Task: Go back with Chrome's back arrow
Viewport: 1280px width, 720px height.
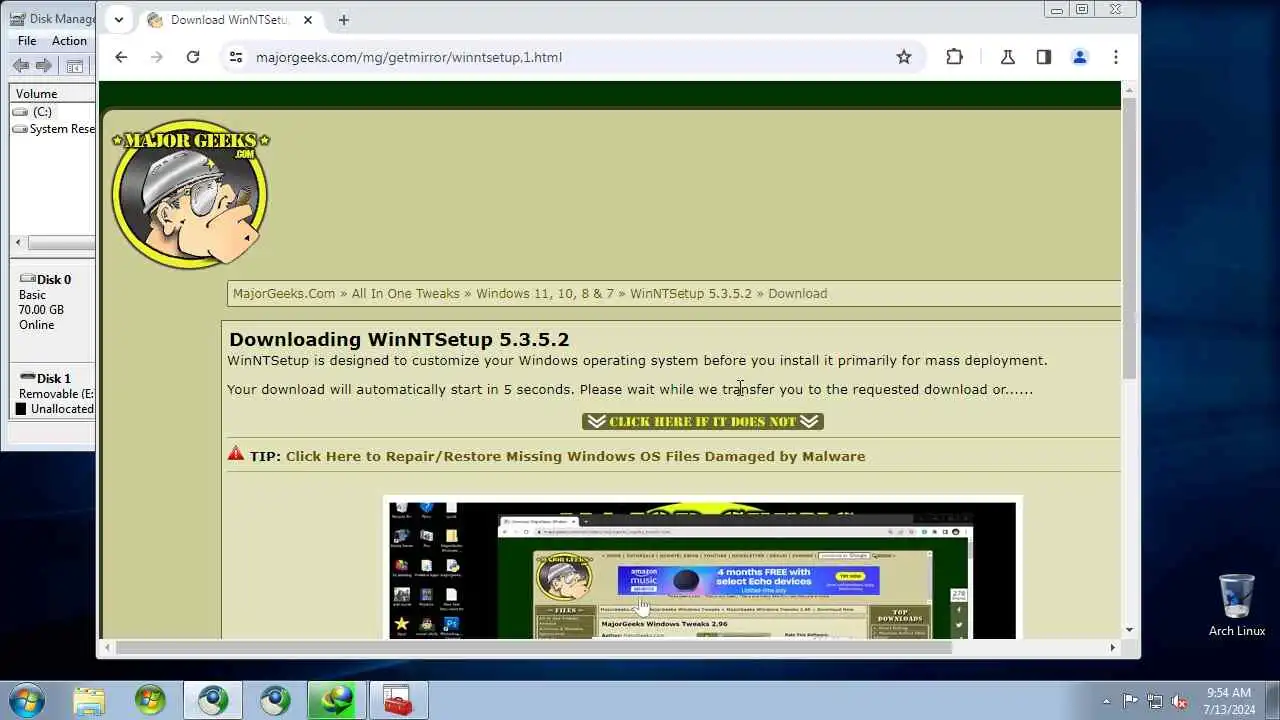Action: tap(121, 57)
